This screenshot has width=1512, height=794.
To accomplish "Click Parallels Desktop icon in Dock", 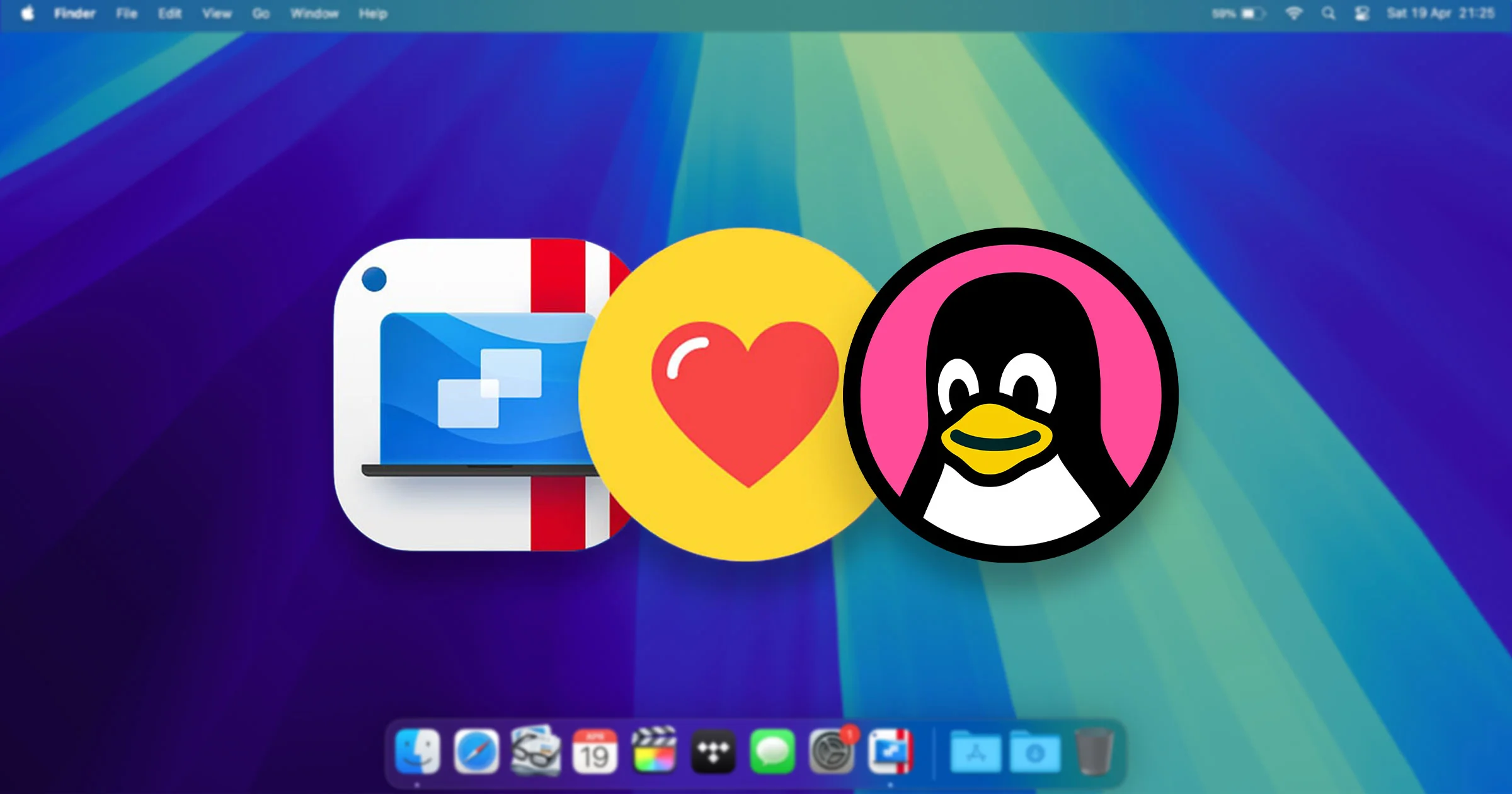I will click(890, 751).
